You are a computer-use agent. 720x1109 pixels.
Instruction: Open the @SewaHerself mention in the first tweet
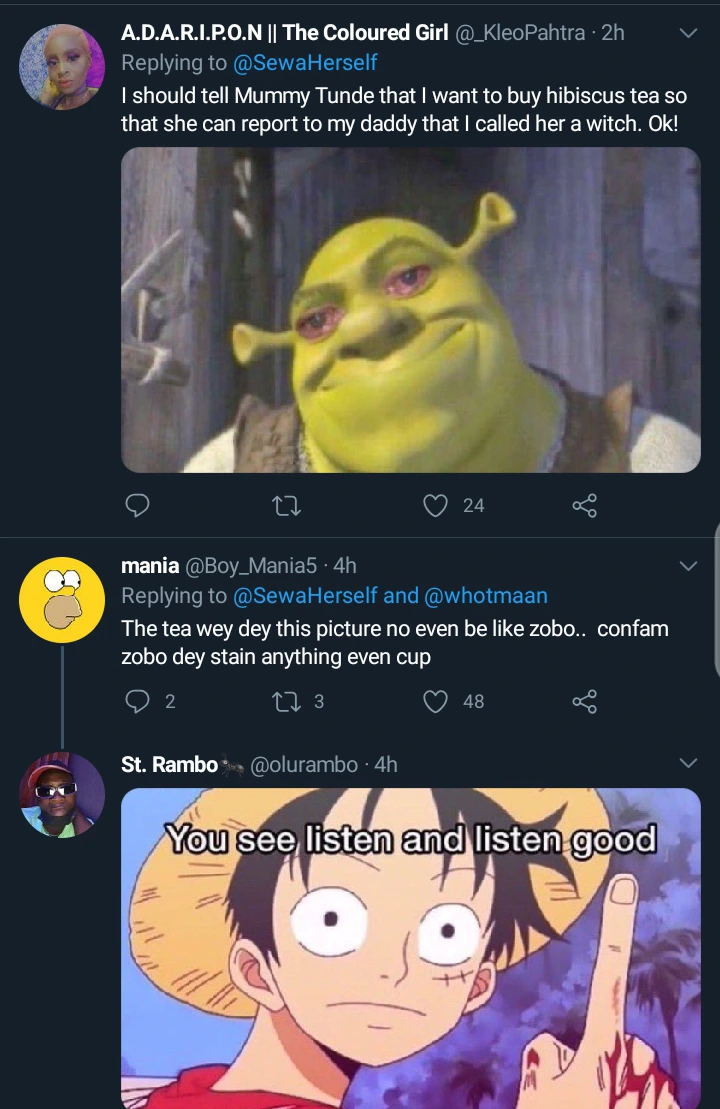pos(305,63)
